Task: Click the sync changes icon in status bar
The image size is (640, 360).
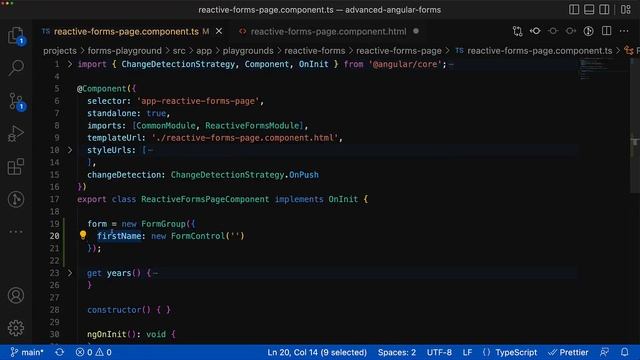Action: (60, 352)
